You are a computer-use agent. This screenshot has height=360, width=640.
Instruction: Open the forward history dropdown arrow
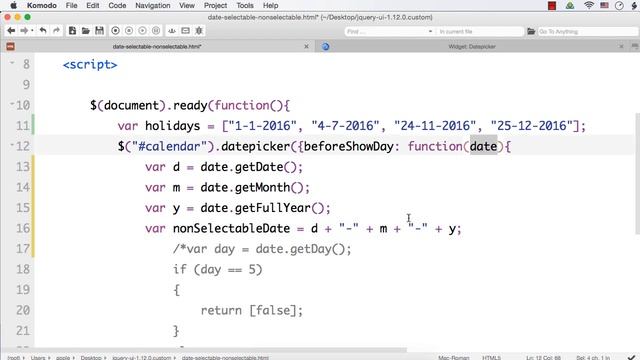click(32, 31)
